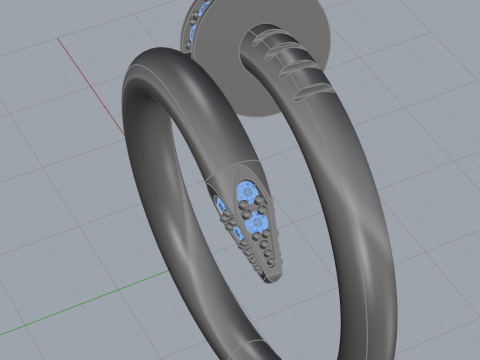This screenshot has width=480, height=360.
Task: Click the red axis line on the grid
Action: (91, 87)
